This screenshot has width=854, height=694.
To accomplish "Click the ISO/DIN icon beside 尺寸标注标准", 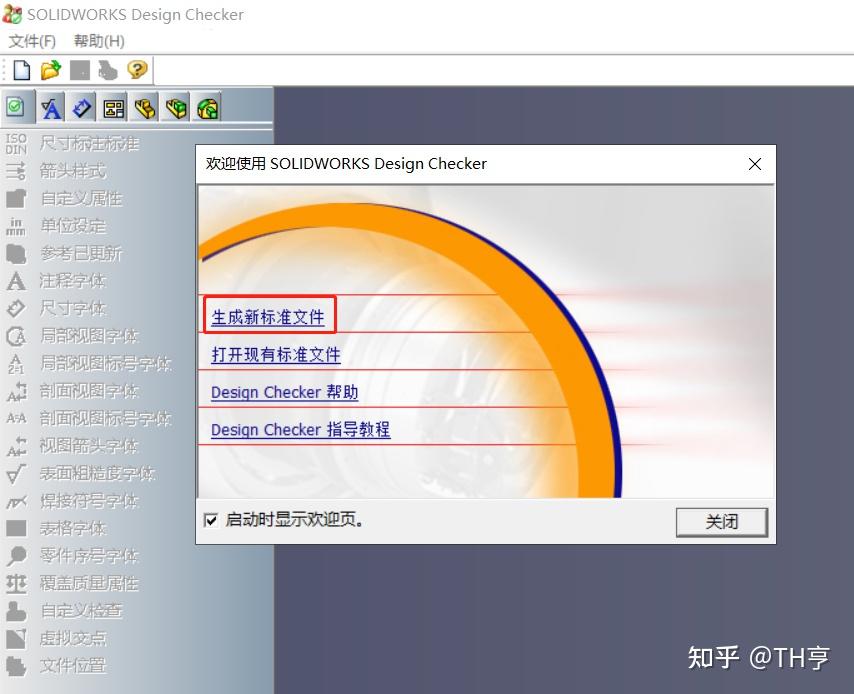I will click(x=15, y=142).
